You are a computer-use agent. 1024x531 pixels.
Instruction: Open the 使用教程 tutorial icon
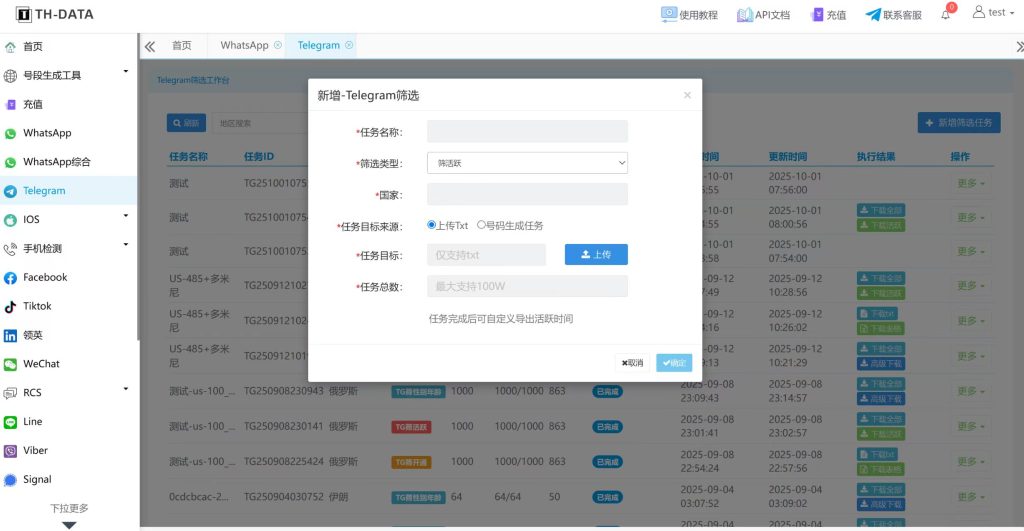669,14
